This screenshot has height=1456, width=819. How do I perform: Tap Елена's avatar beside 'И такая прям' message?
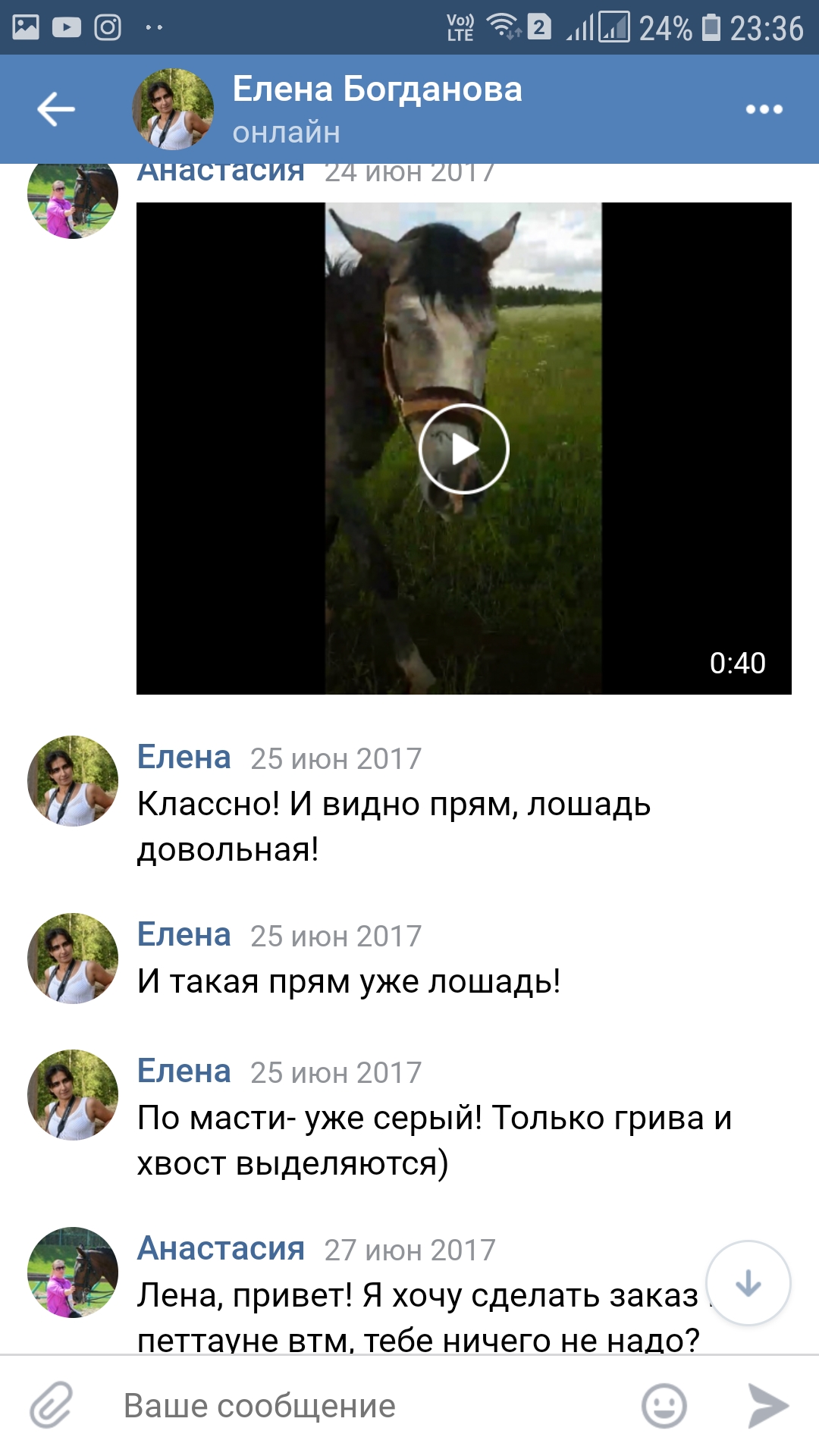pos(73,959)
